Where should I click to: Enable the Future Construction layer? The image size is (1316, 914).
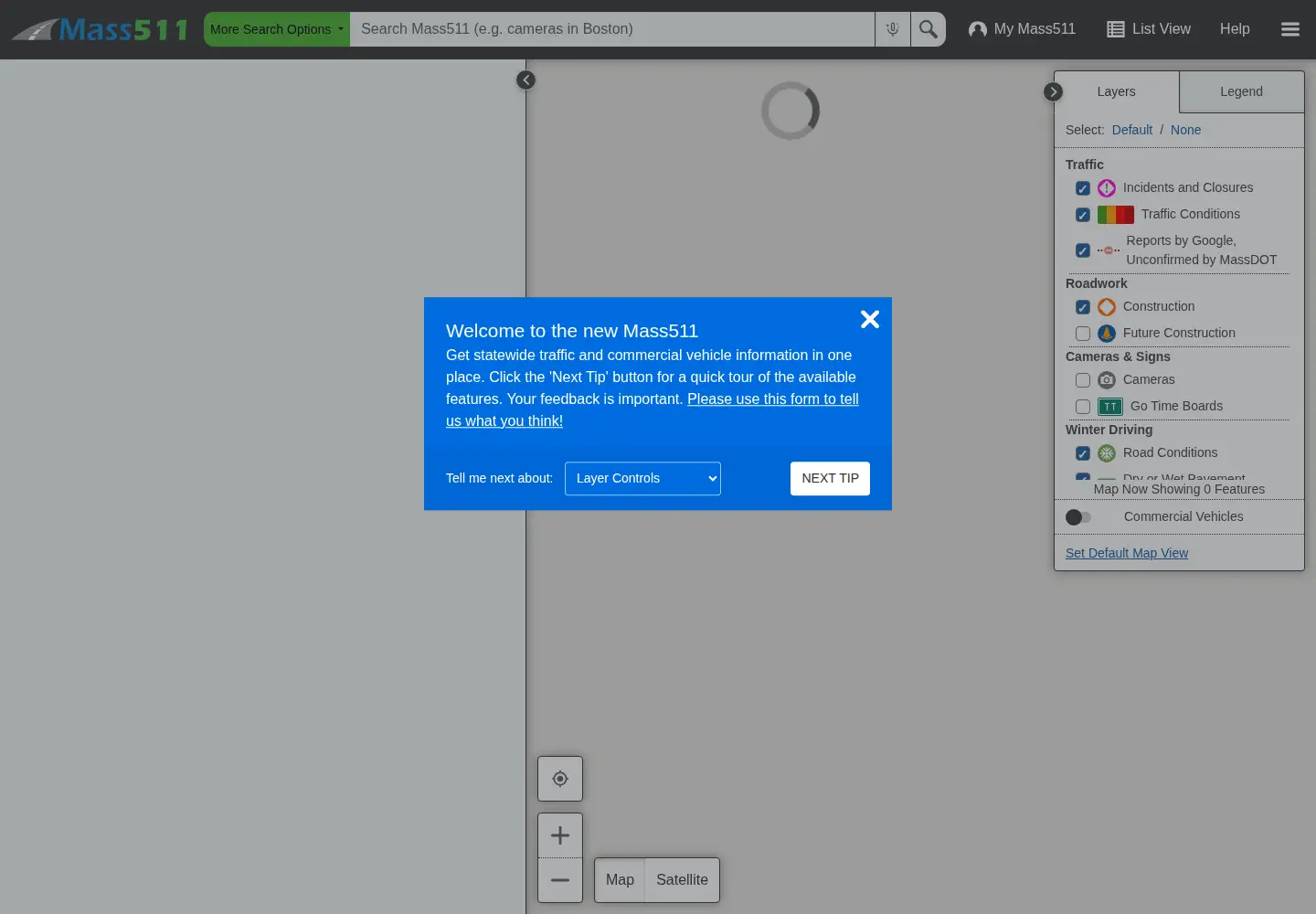coord(1083,334)
